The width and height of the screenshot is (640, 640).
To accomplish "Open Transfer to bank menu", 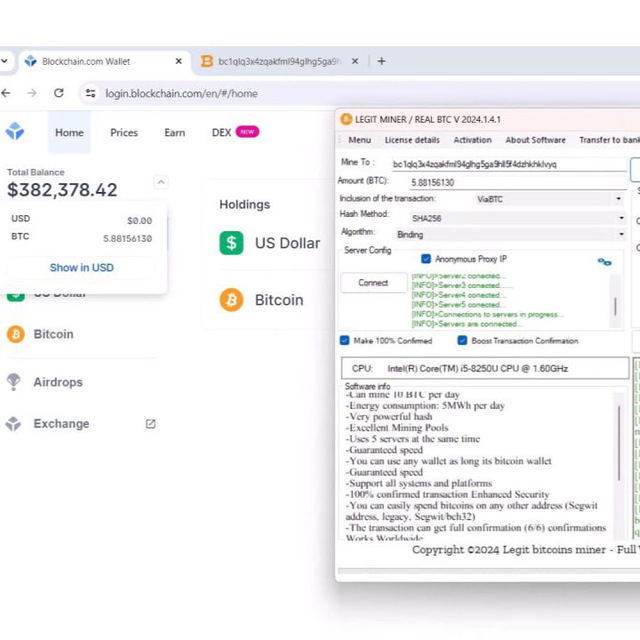I will 609,140.
